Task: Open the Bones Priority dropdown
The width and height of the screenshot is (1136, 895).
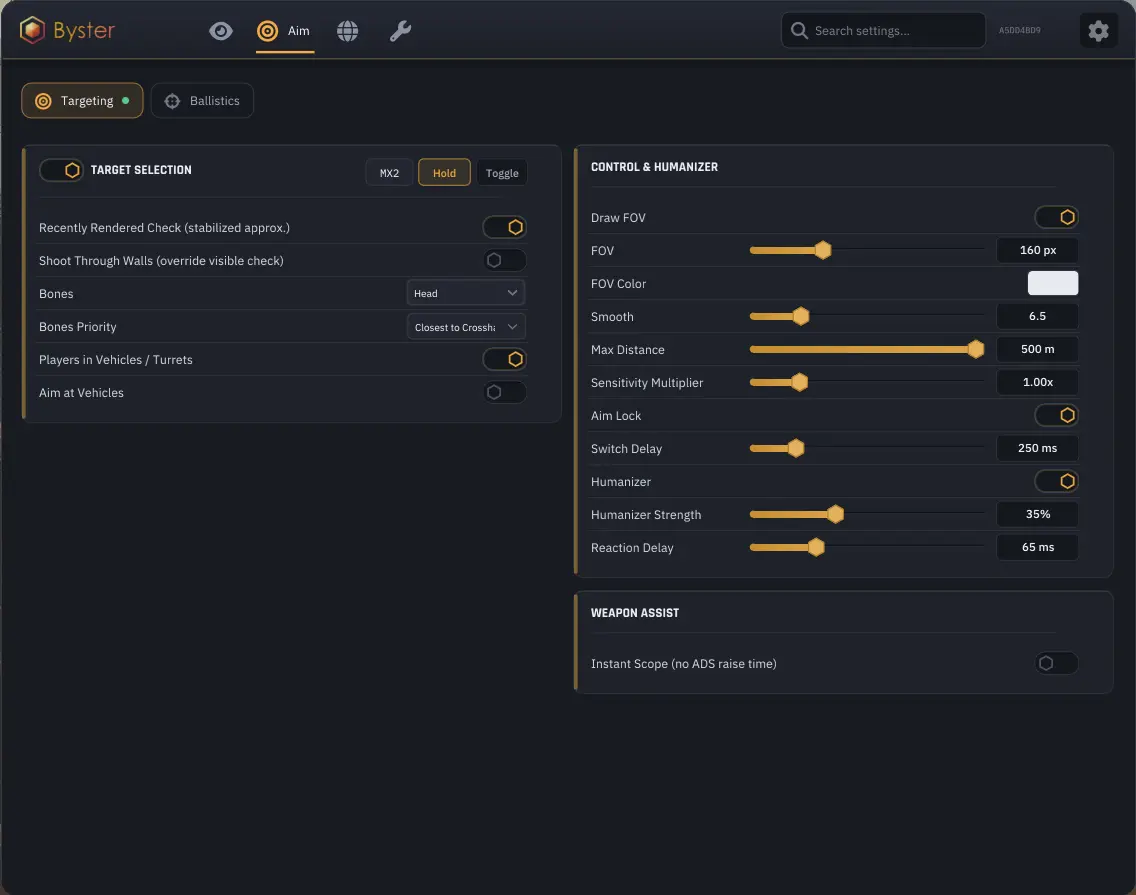Action: (466, 327)
